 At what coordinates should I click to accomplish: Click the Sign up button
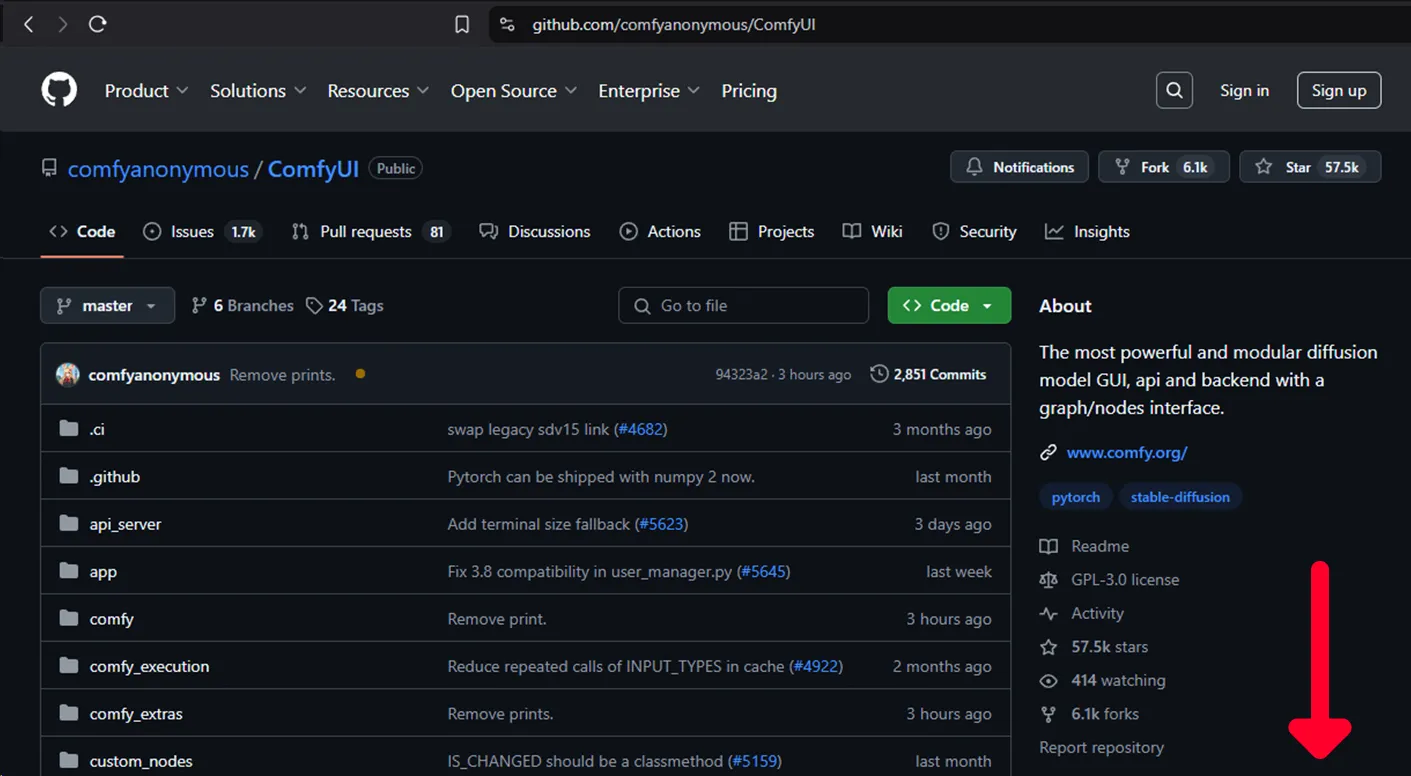(x=1339, y=90)
